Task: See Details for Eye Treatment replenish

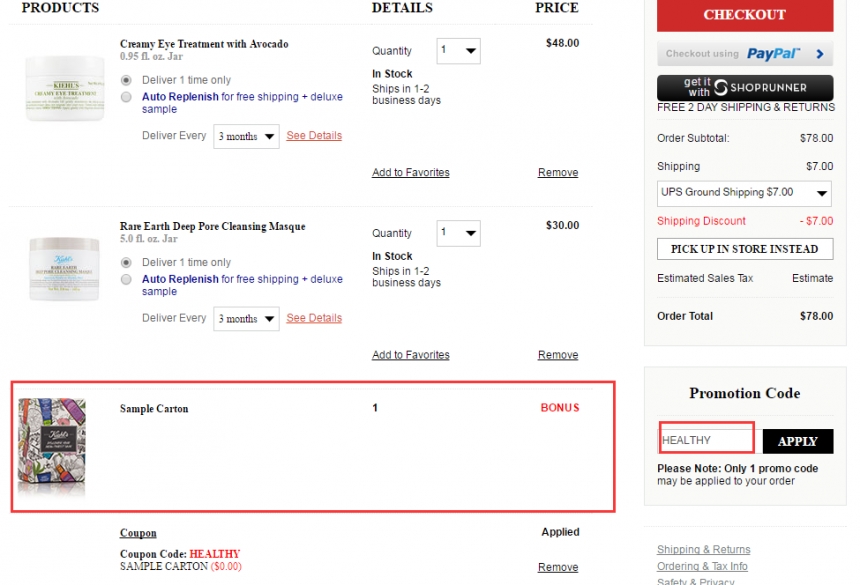Action: [314, 135]
